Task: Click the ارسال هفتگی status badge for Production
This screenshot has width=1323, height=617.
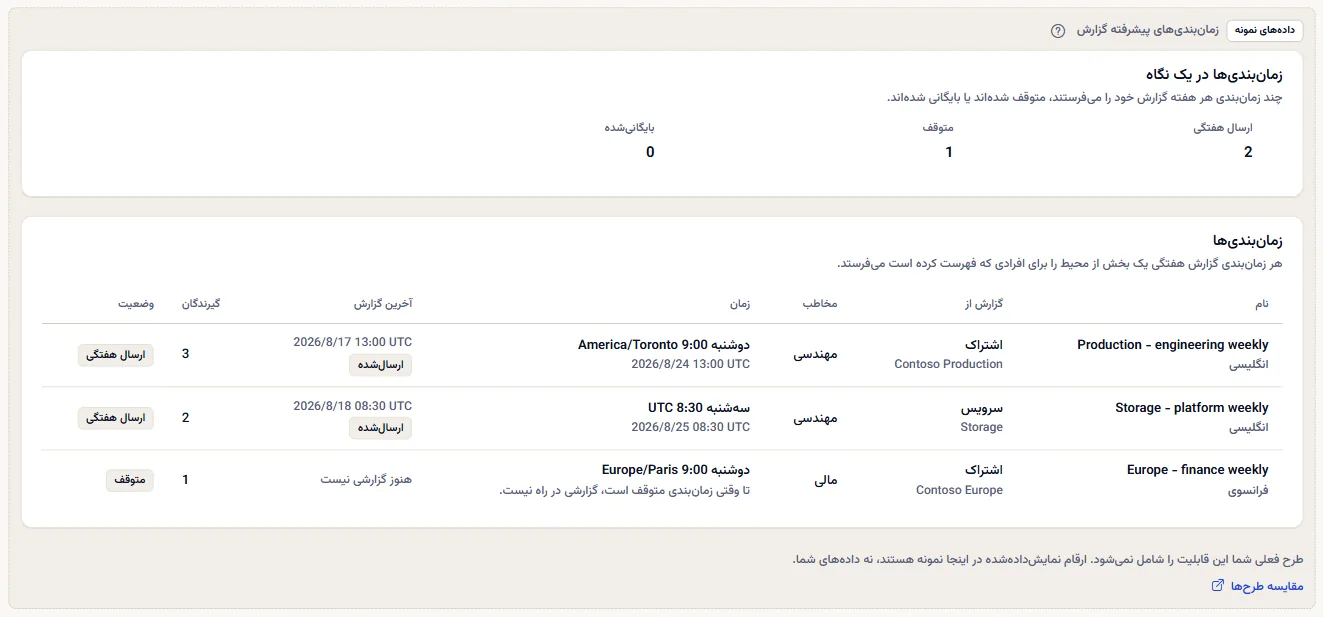Action: [116, 355]
